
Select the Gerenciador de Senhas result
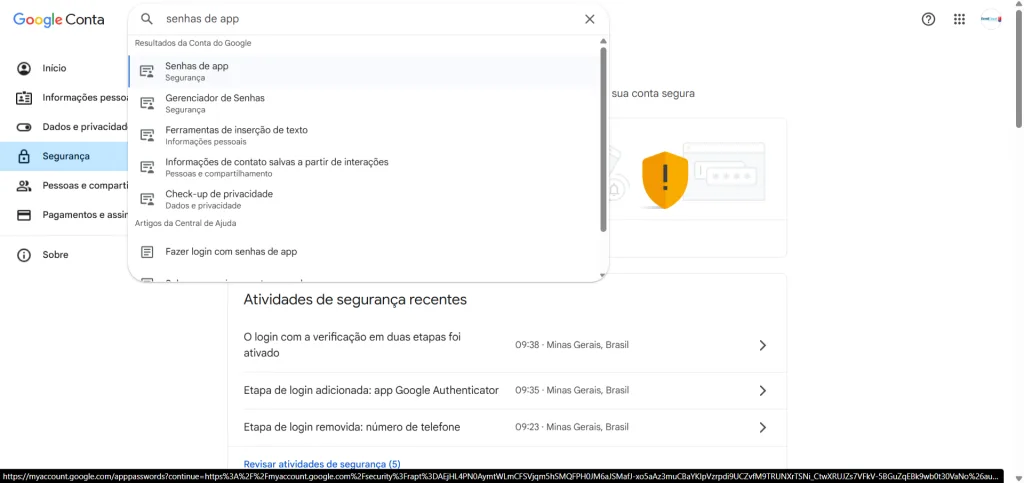coord(364,103)
